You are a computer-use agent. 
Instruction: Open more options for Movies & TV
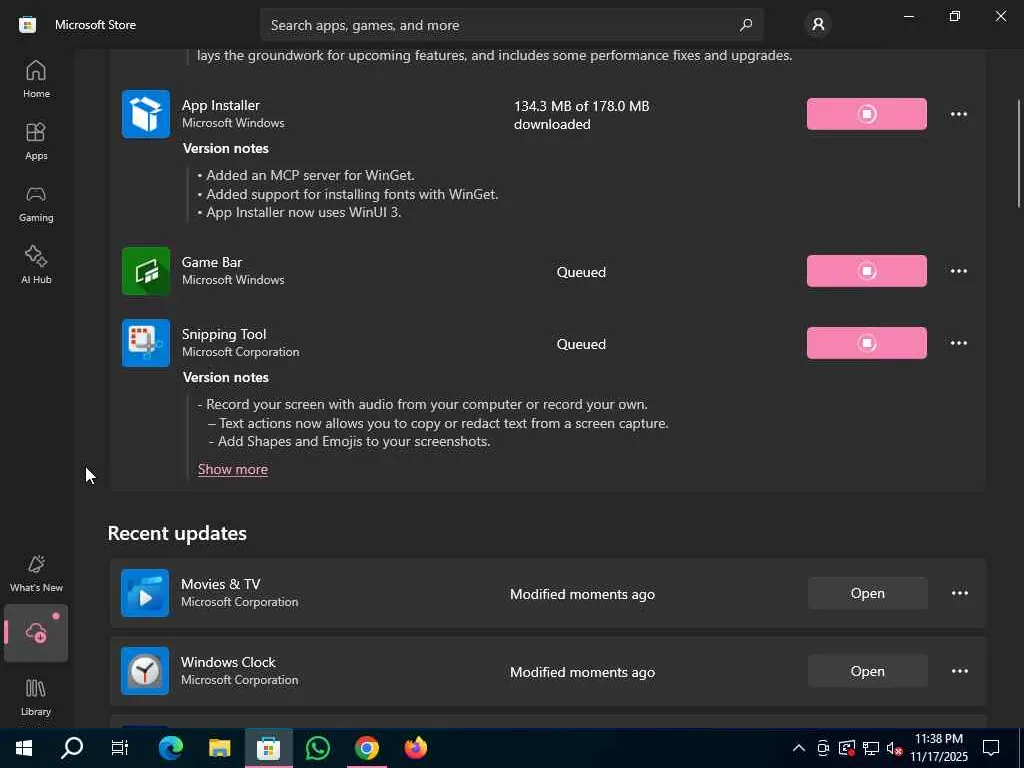[x=959, y=593]
